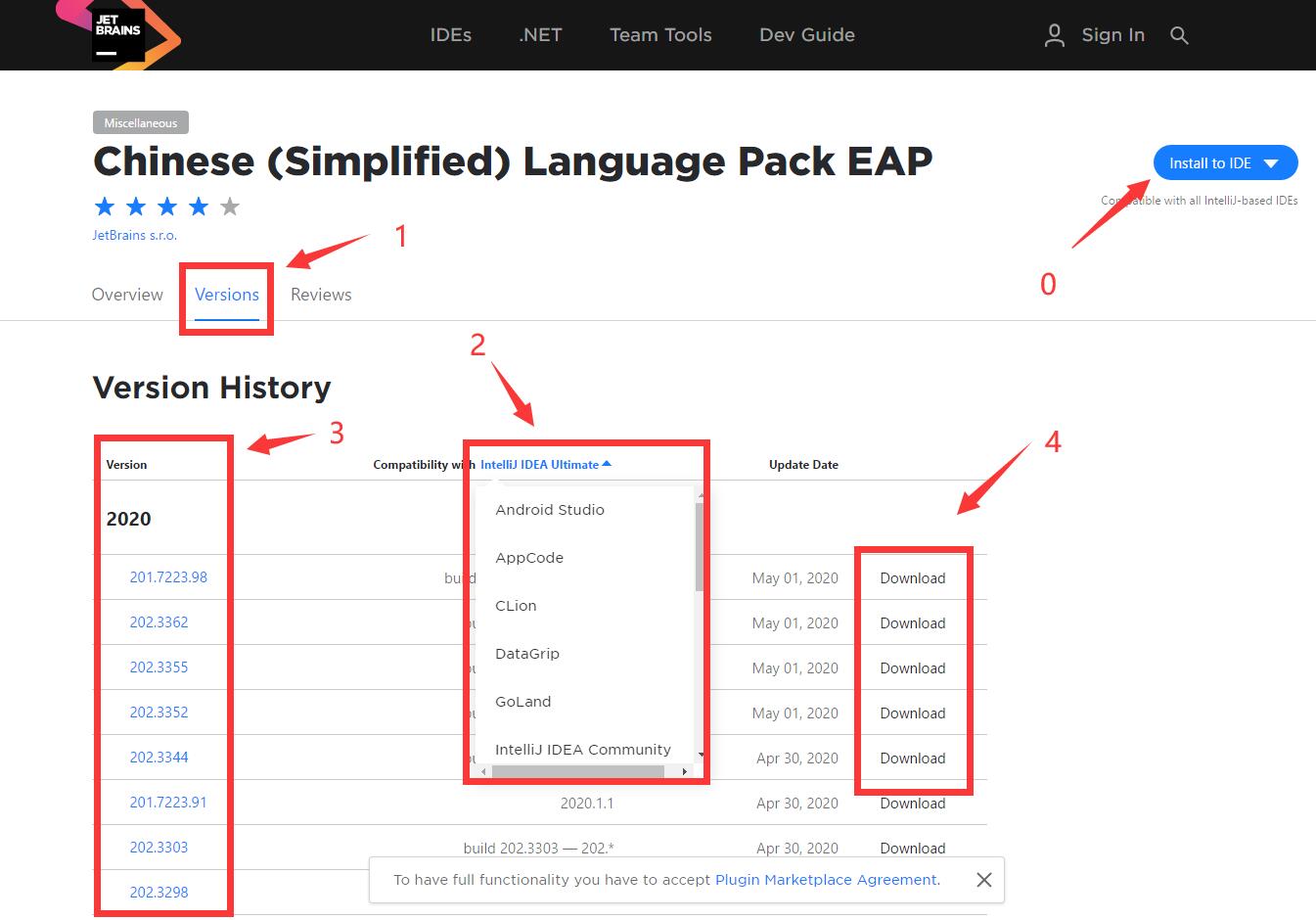Click the left arrow of horizontal scrollbar

(483, 771)
